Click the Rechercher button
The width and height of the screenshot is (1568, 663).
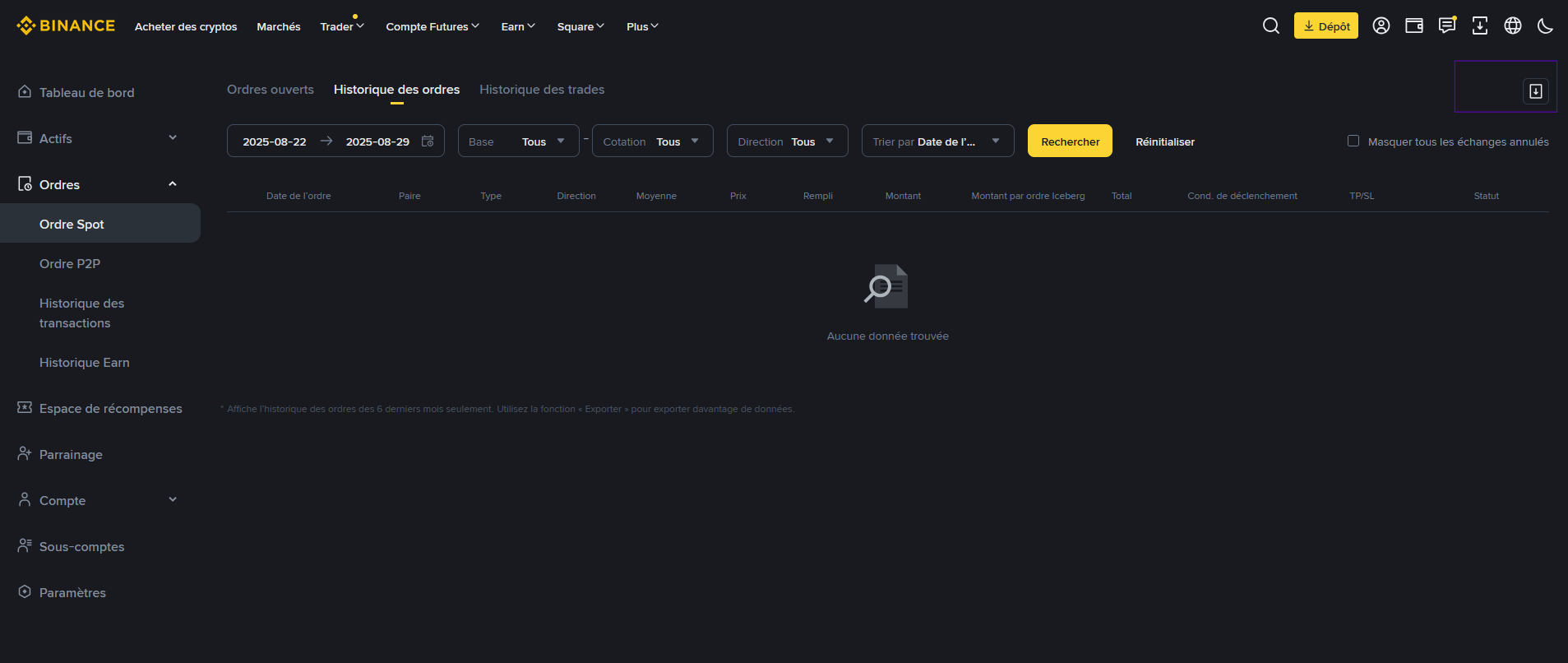tap(1070, 141)
